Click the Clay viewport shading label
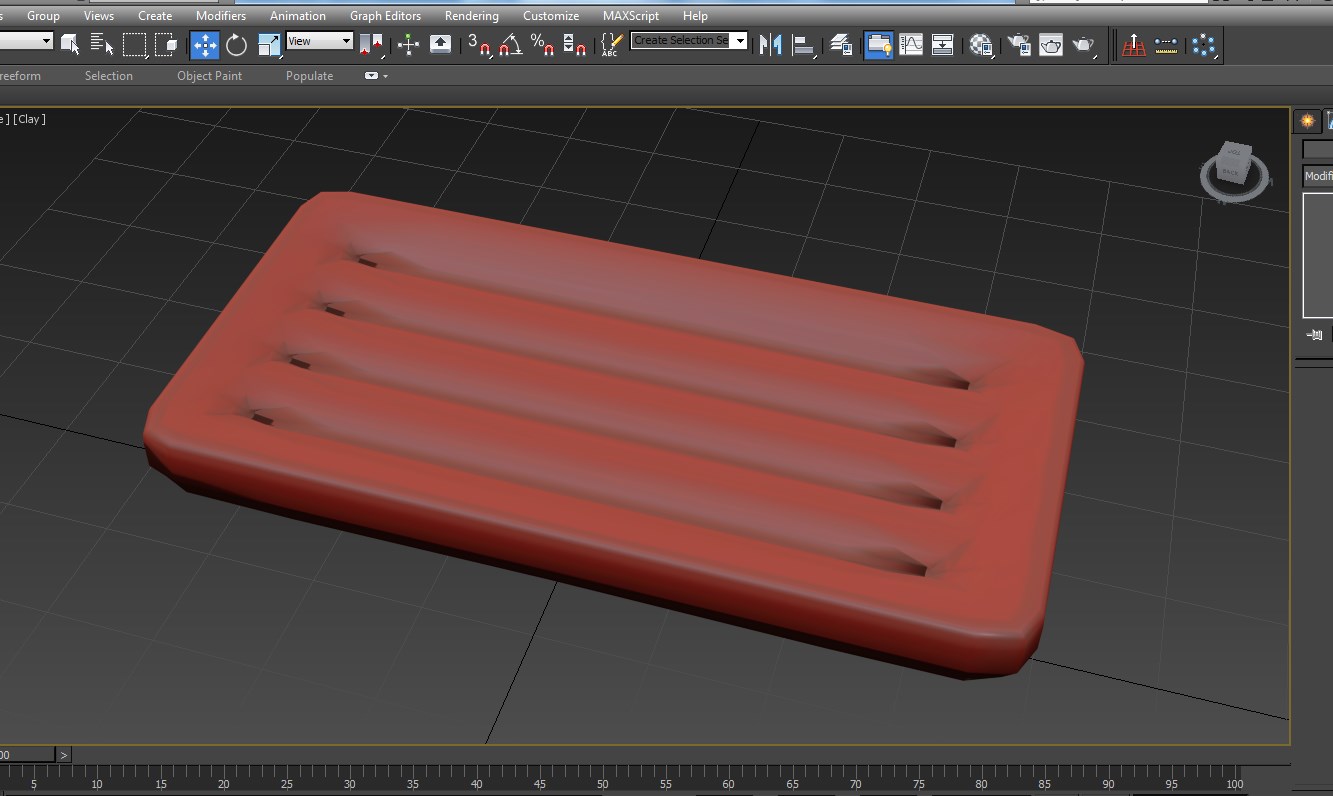The height and width of the screenshot is (796, 1333). click(x=30, y=119)
